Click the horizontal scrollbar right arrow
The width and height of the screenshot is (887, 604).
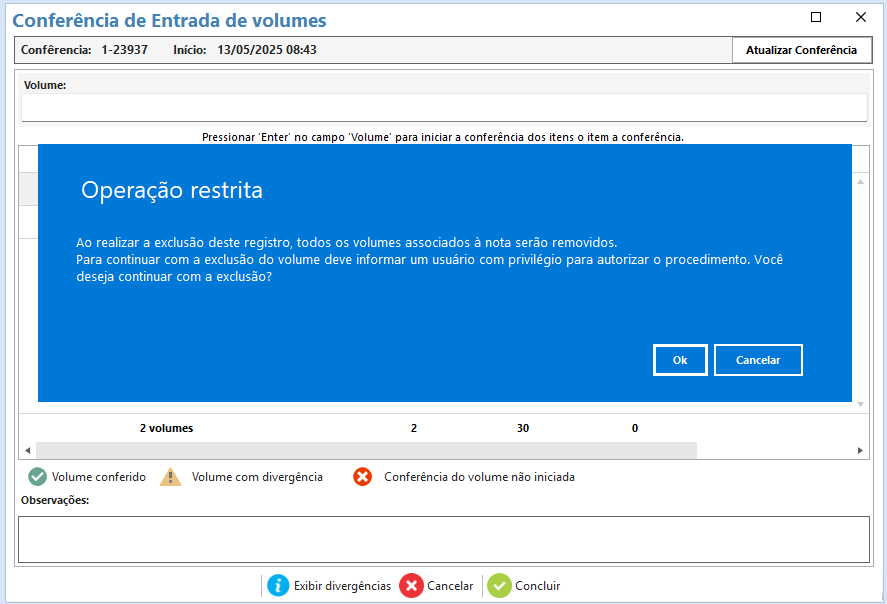[861, 451]
